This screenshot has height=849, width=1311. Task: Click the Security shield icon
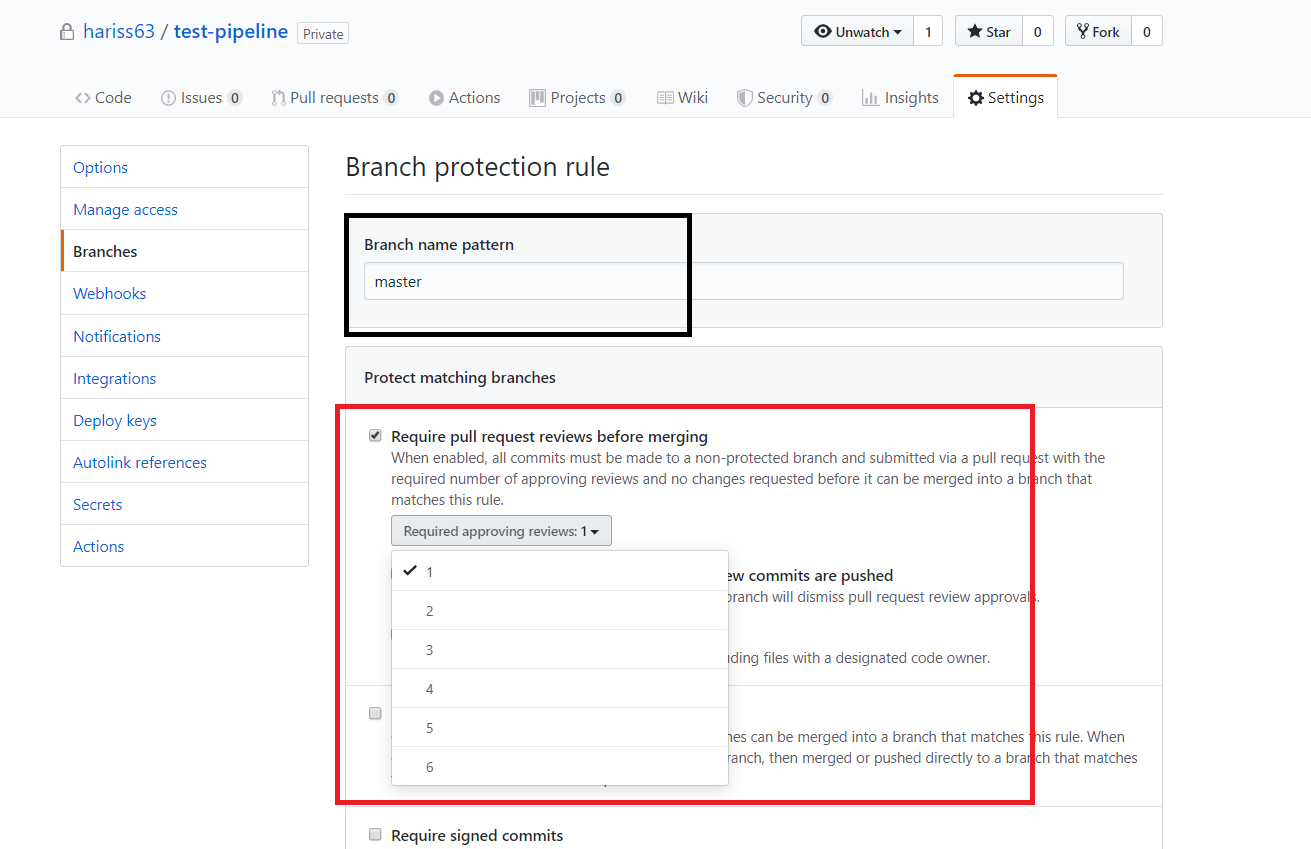pos(745,97)
